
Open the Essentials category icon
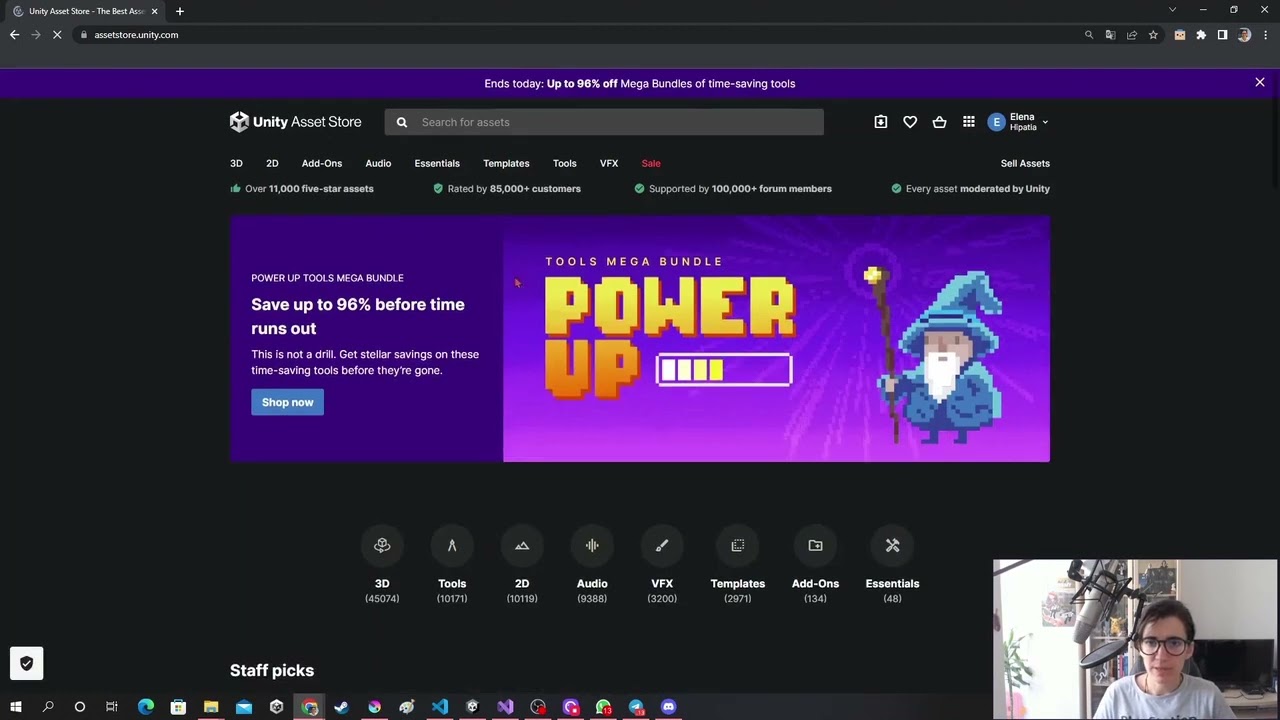pyautogui.click(x=892, y=545)
